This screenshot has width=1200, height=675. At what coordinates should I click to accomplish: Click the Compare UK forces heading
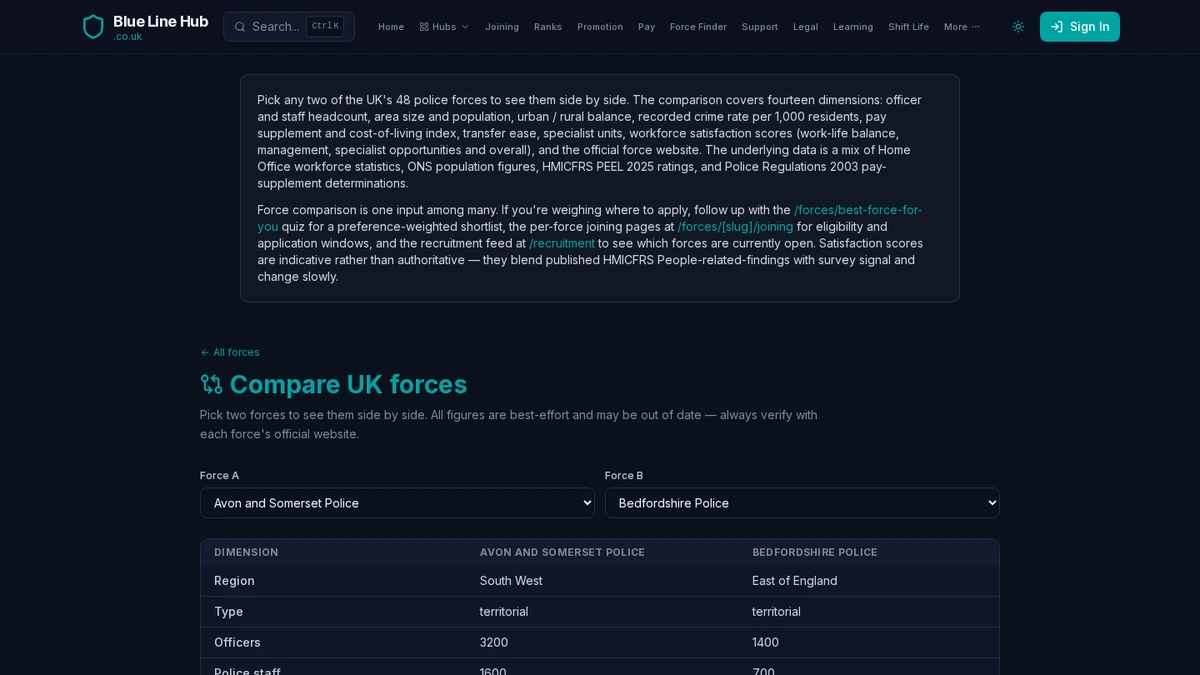point(348,384)
